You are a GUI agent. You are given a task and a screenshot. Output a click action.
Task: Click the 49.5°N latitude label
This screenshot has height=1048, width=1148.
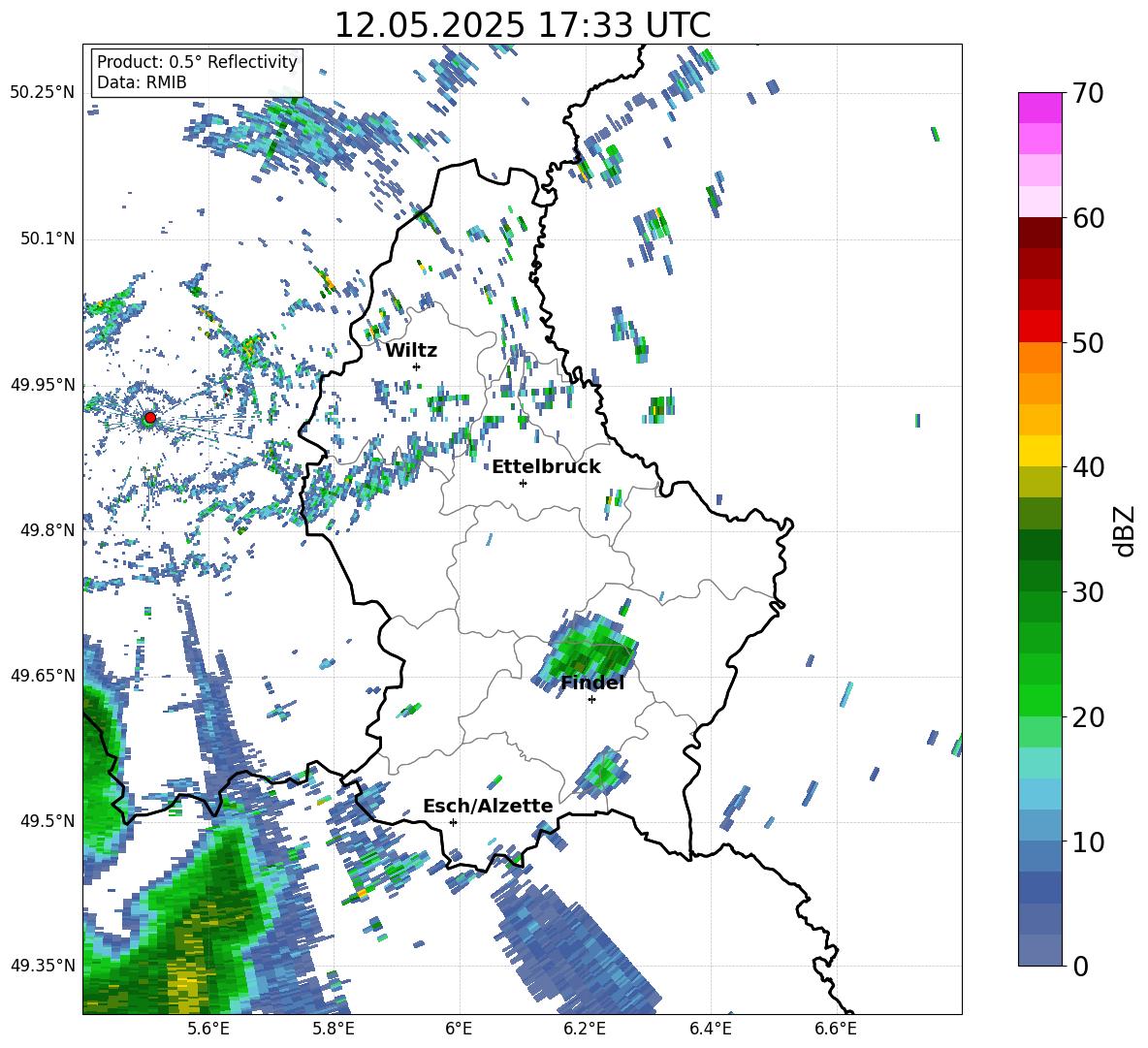(48, 821)
